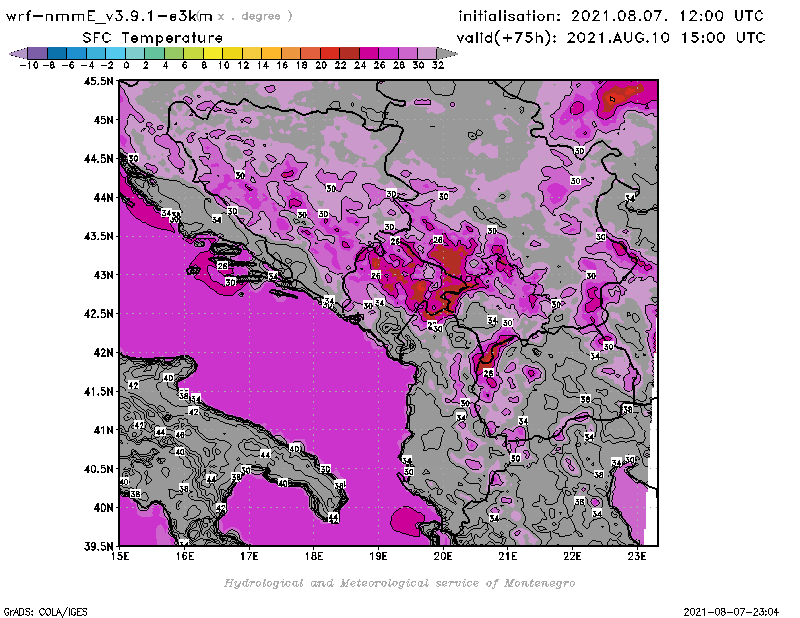
Task: Pick the legend swatch between 16 and 18
Action: 291,53
